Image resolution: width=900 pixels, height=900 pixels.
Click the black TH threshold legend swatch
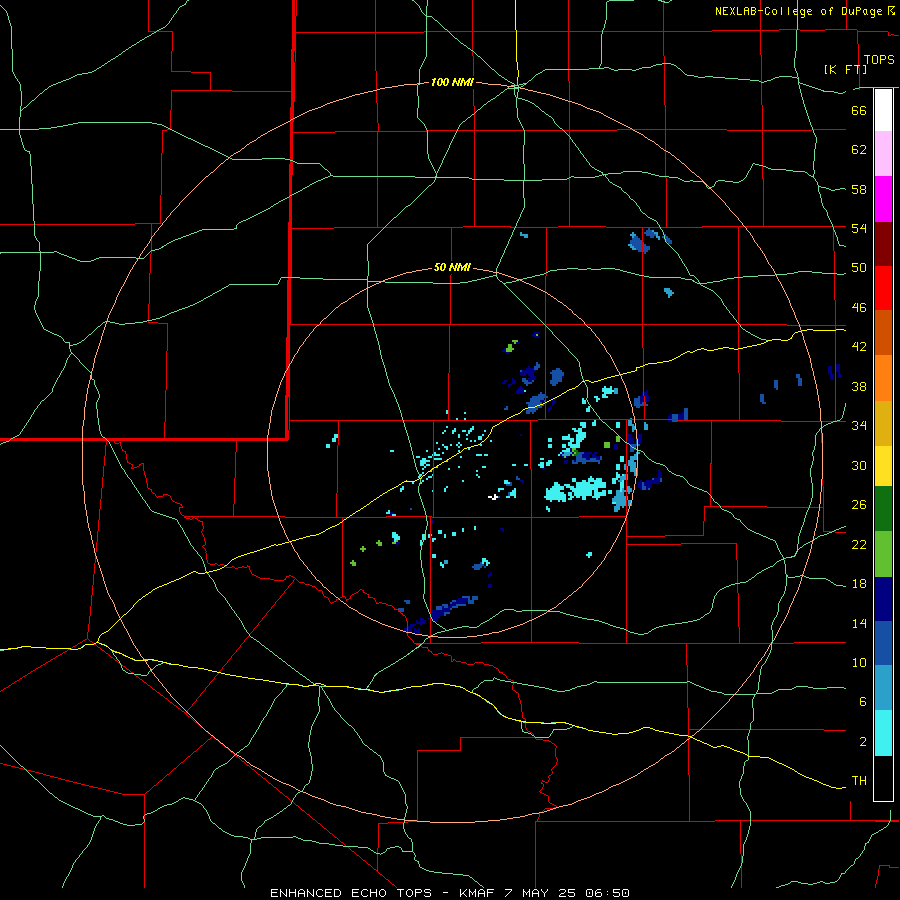[x=883, y=778]
